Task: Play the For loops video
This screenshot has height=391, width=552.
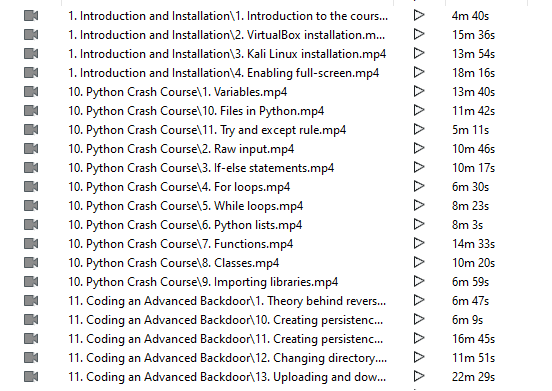Action: click(x=419, y=187)
